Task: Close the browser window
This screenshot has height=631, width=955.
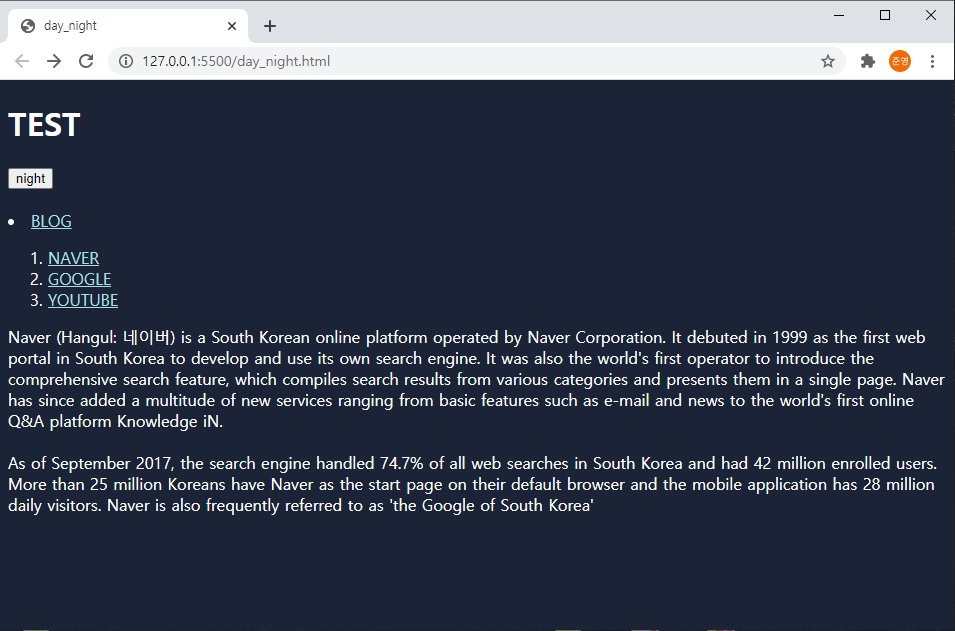Action: pos(931,15)
